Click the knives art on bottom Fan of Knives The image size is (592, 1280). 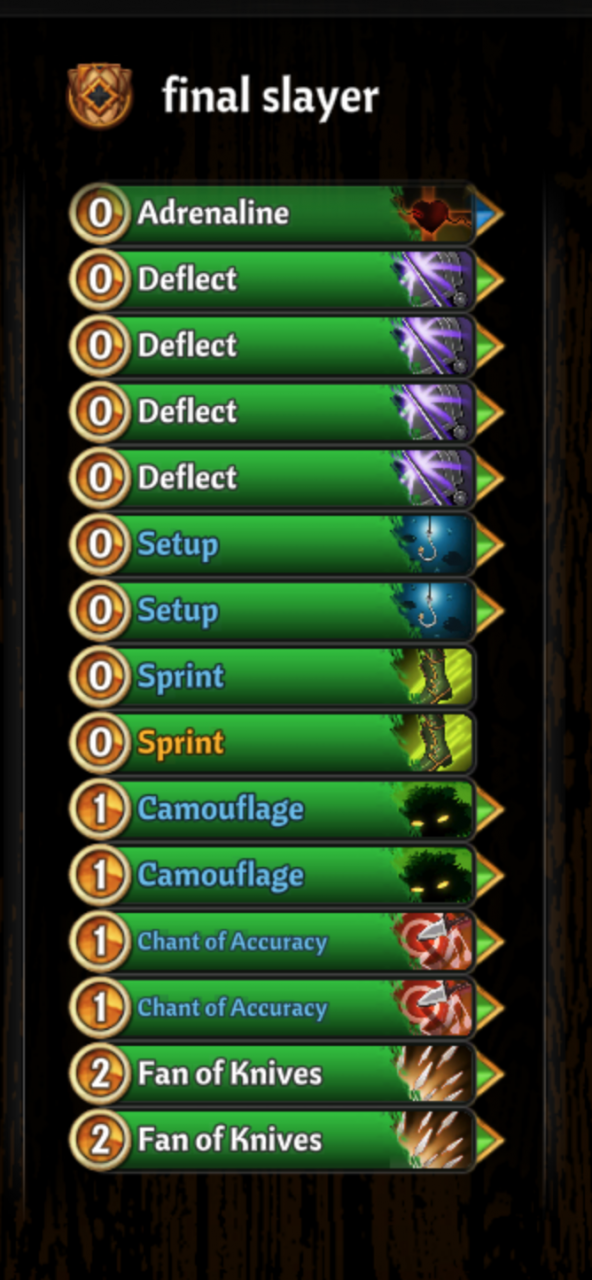(x=432, y=1139)
